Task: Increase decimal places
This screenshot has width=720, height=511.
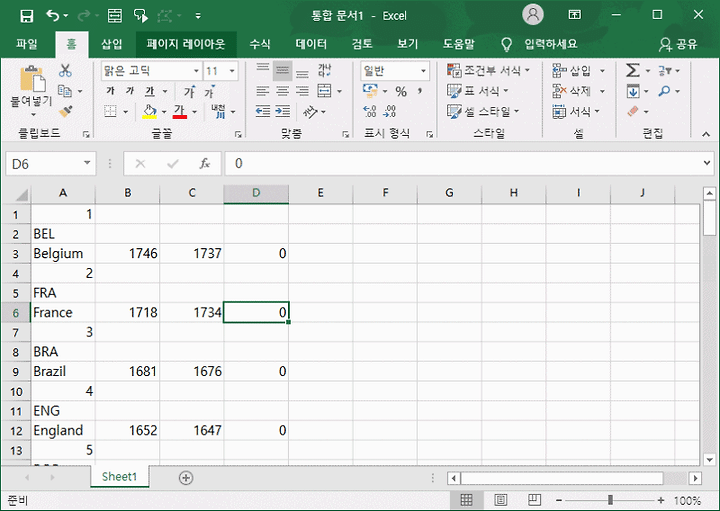Action: 370,111
